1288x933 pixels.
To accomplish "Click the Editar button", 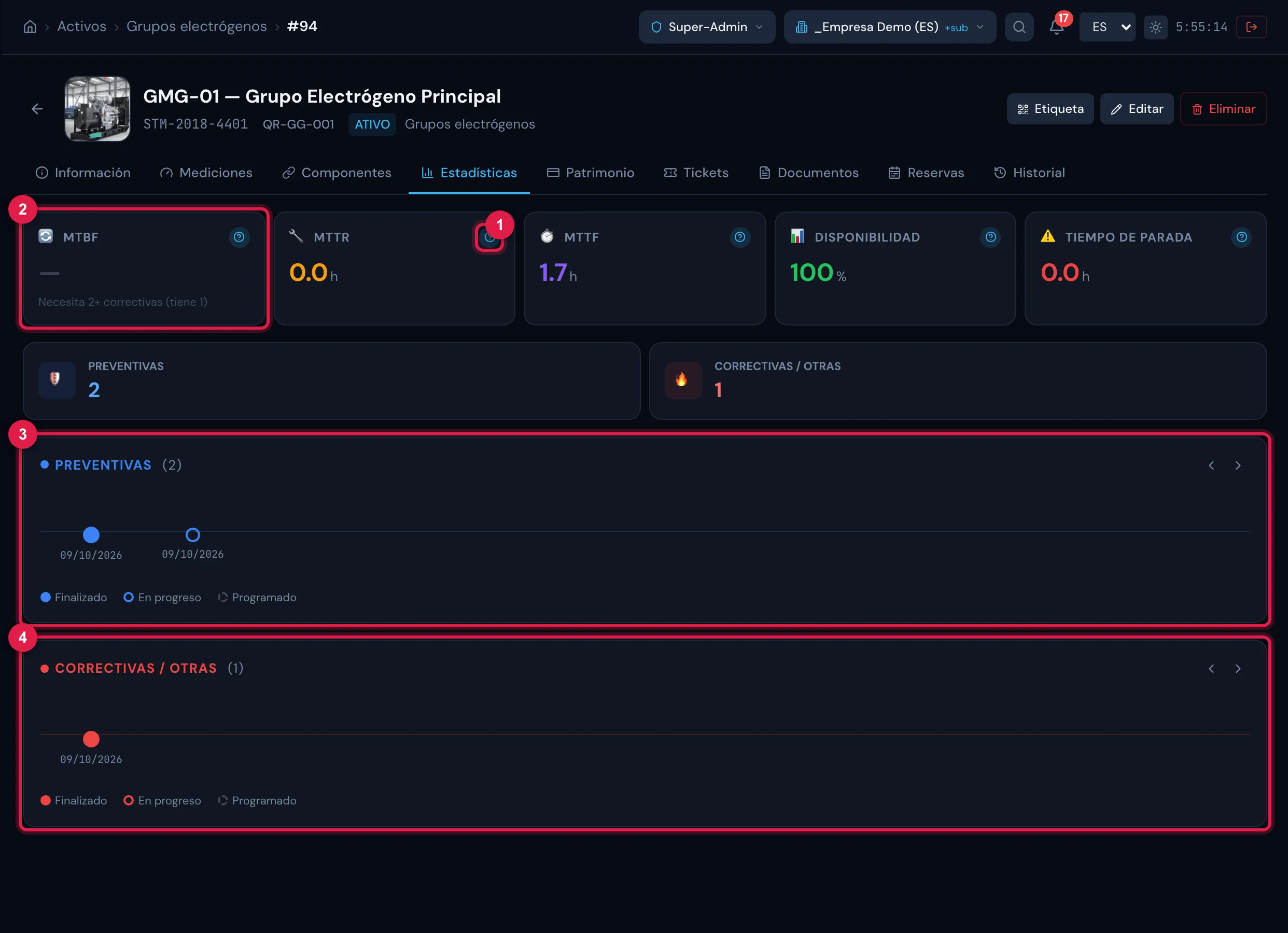I will [x=1137, y=109].
